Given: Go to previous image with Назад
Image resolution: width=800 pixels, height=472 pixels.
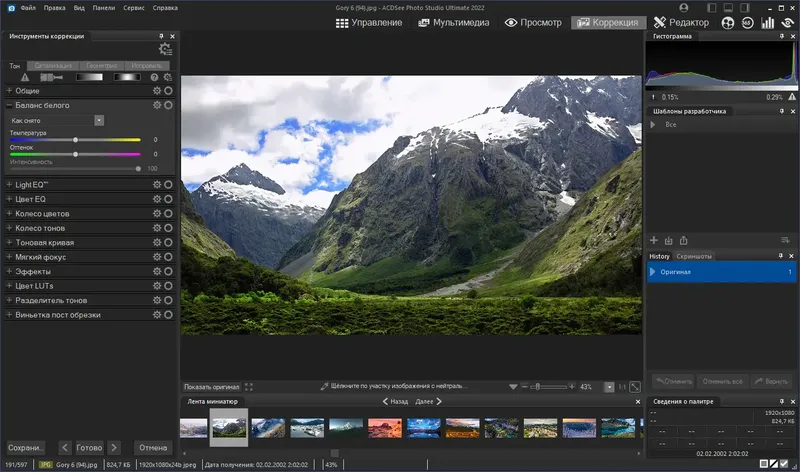Looking at the screenshot, I should (396, 402).
